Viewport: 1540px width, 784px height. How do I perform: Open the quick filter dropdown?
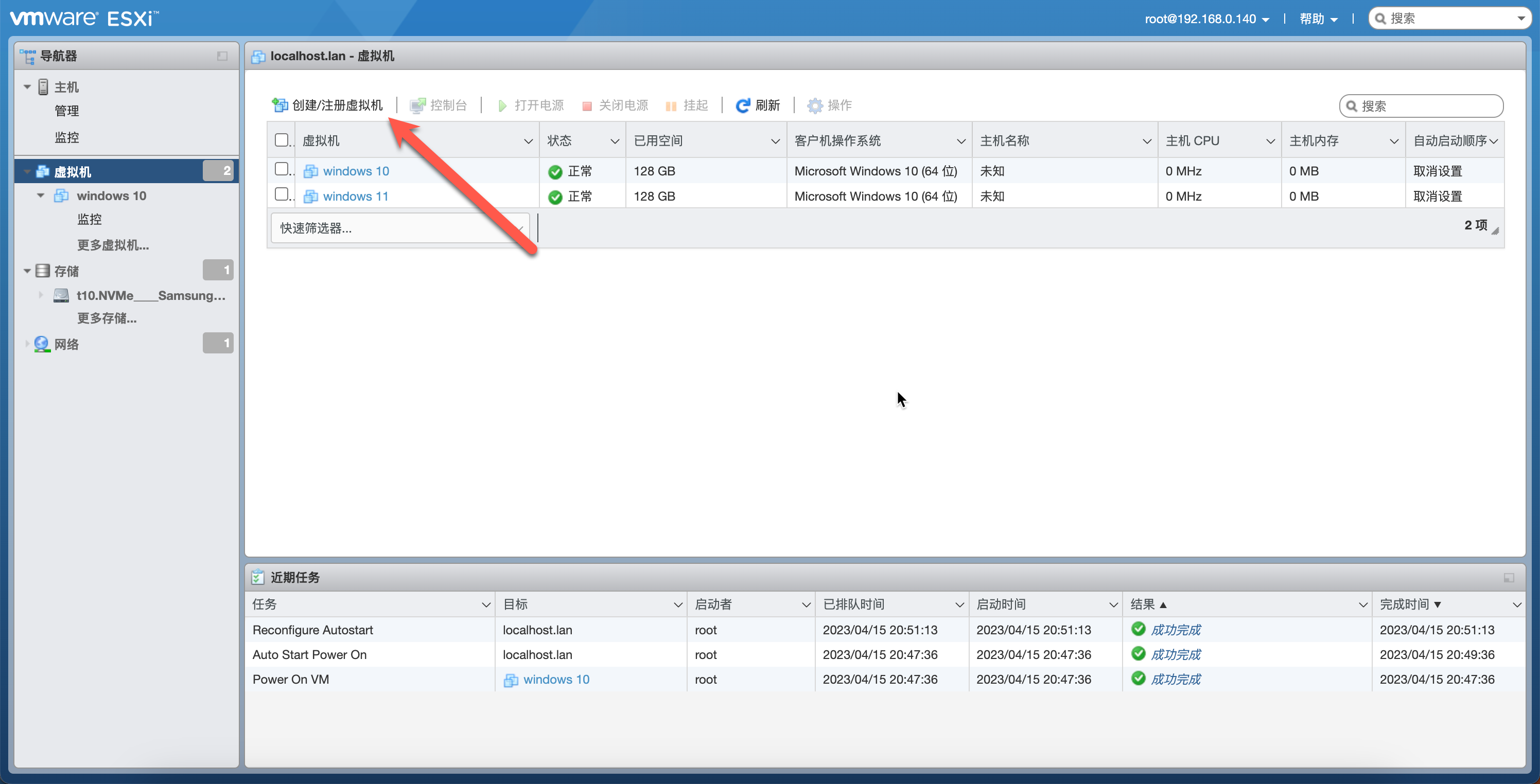click(x=399, y=228)
